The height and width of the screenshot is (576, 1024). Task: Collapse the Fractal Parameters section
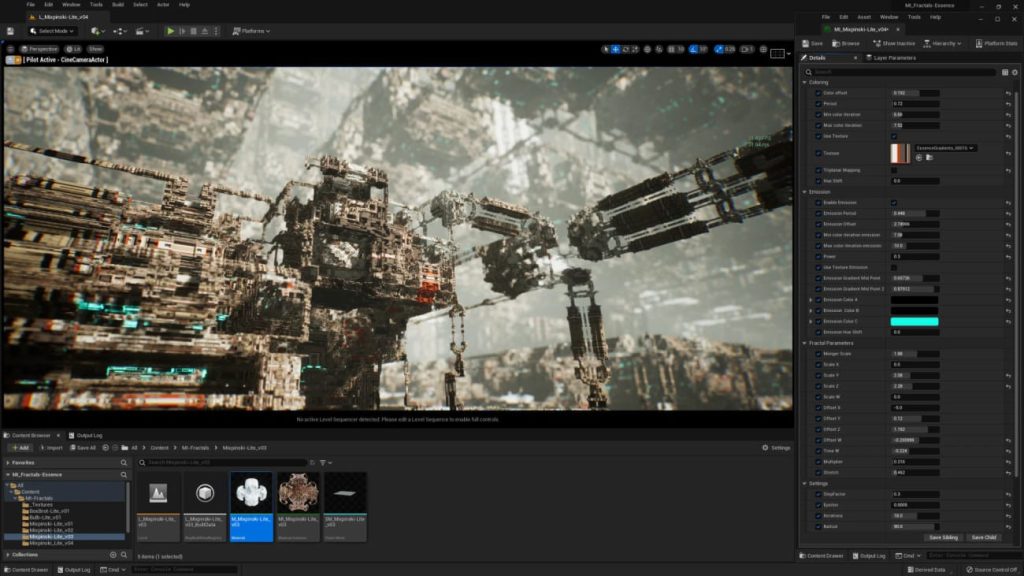[804, 343]
